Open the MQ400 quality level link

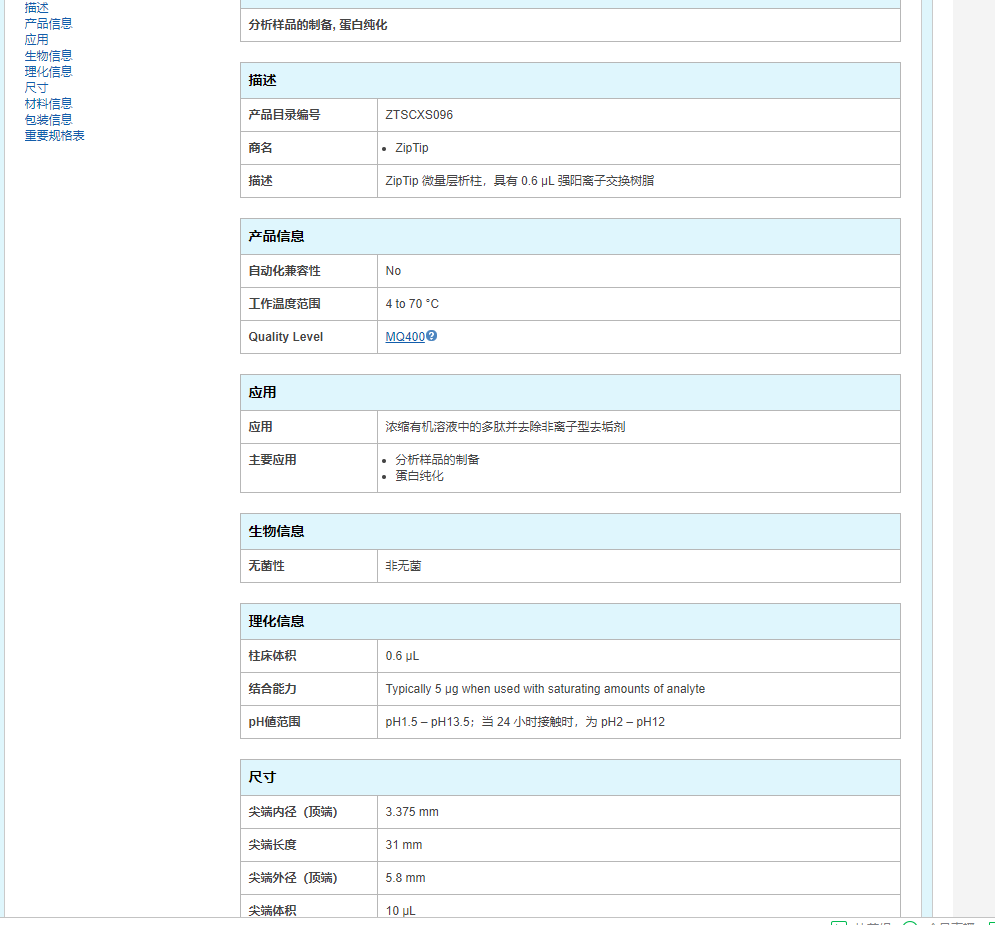403,337
